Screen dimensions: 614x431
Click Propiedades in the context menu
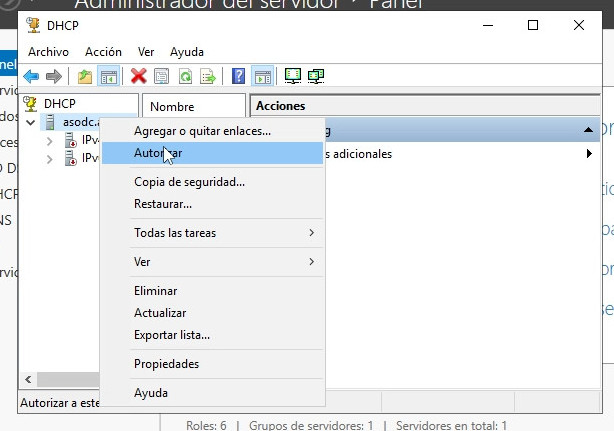pyautogui.click(x=166, y=364)
